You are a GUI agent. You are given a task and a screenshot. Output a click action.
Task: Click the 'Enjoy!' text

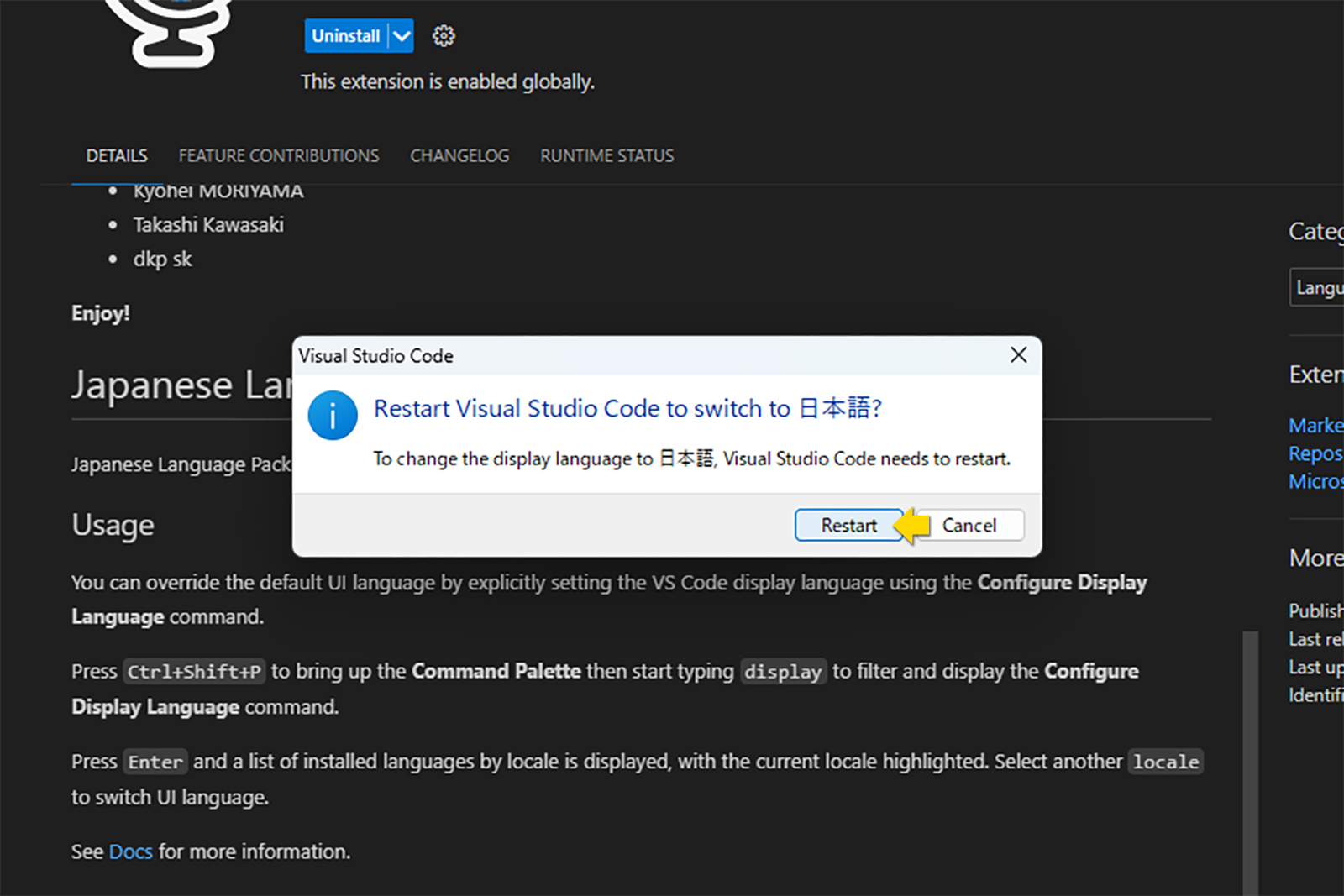[x=101, y=313]
